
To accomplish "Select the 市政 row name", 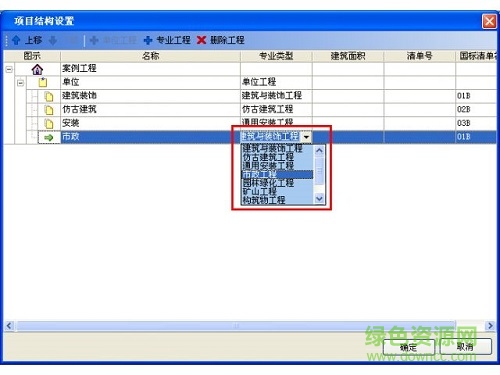I will [x=150, y=137].
